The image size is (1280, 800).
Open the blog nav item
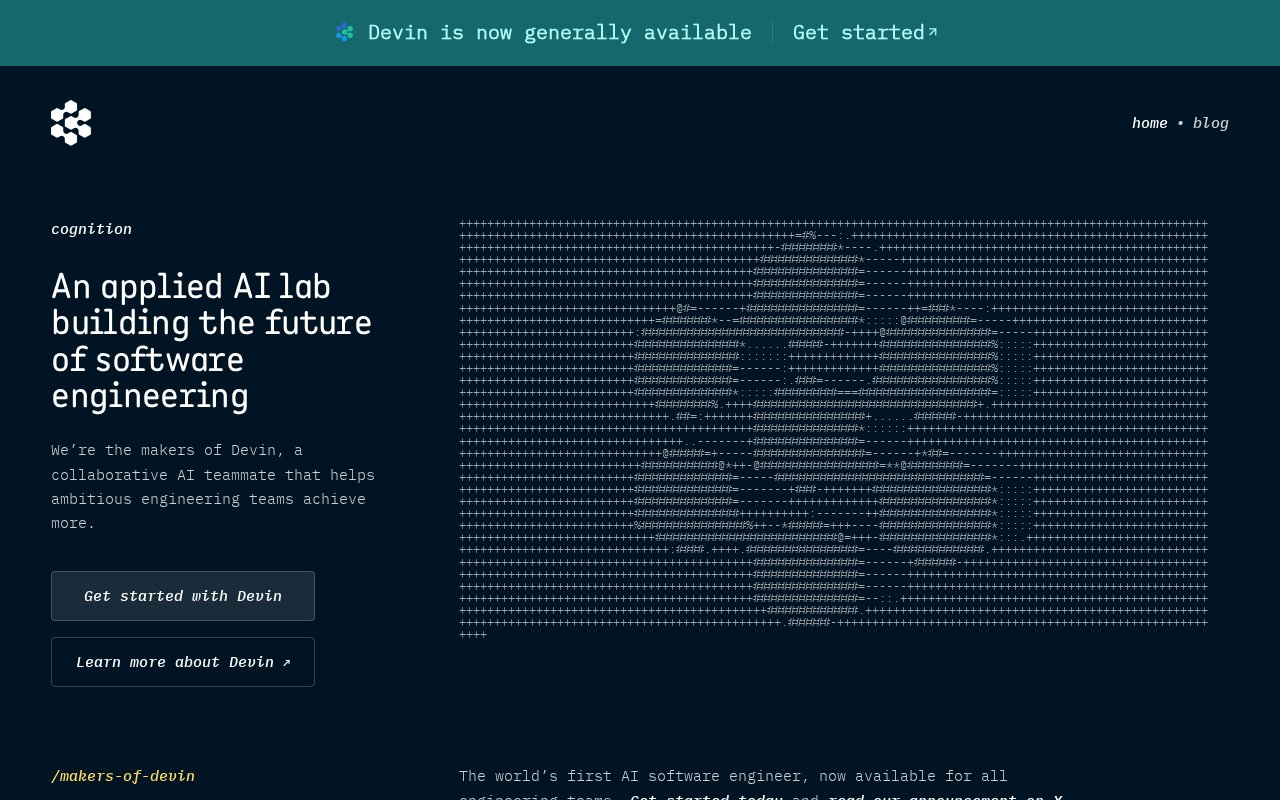tap(1211, 124)
